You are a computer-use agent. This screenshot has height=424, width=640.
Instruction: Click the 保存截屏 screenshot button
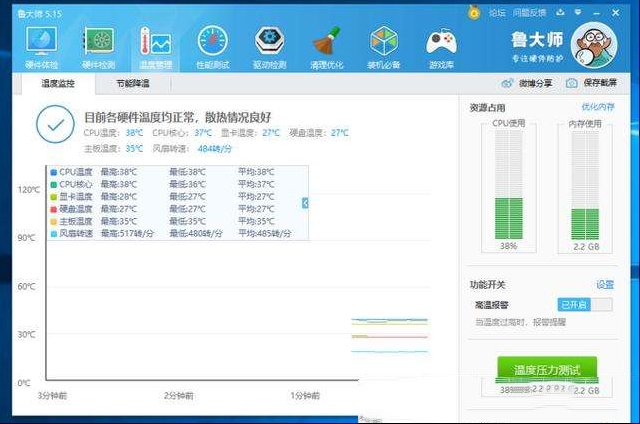tap(591, 83)
